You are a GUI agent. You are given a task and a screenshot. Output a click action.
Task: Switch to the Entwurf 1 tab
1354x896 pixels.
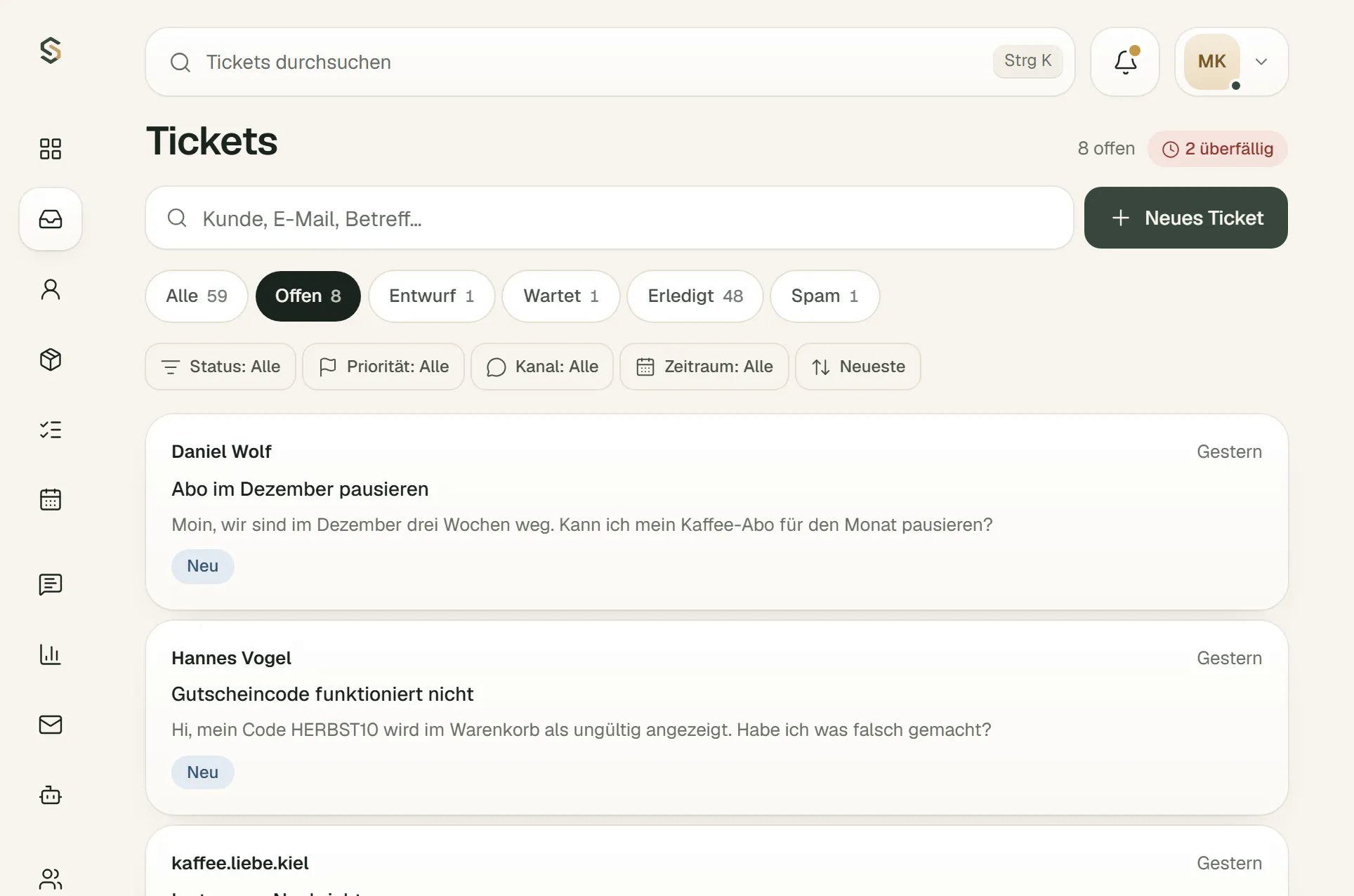coord(432,296)
